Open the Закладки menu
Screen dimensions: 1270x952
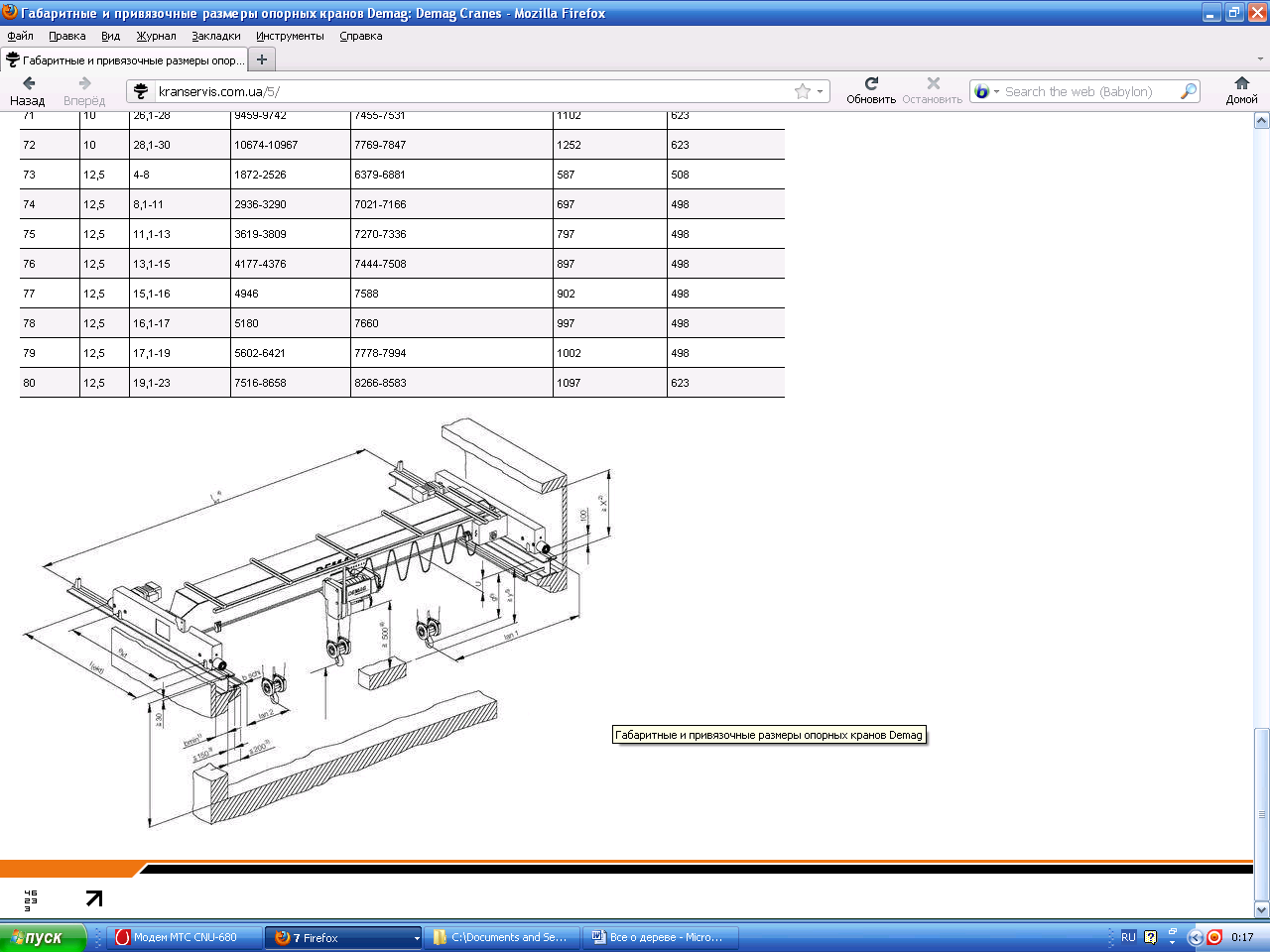[215, 36]
